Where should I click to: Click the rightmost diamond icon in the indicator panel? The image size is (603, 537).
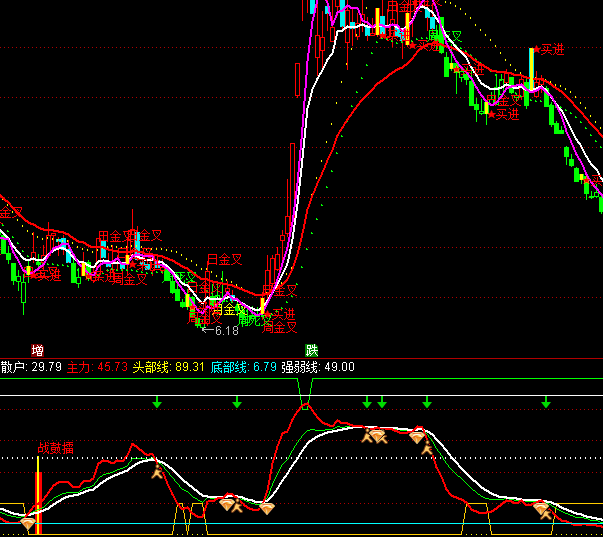(541, 509)
